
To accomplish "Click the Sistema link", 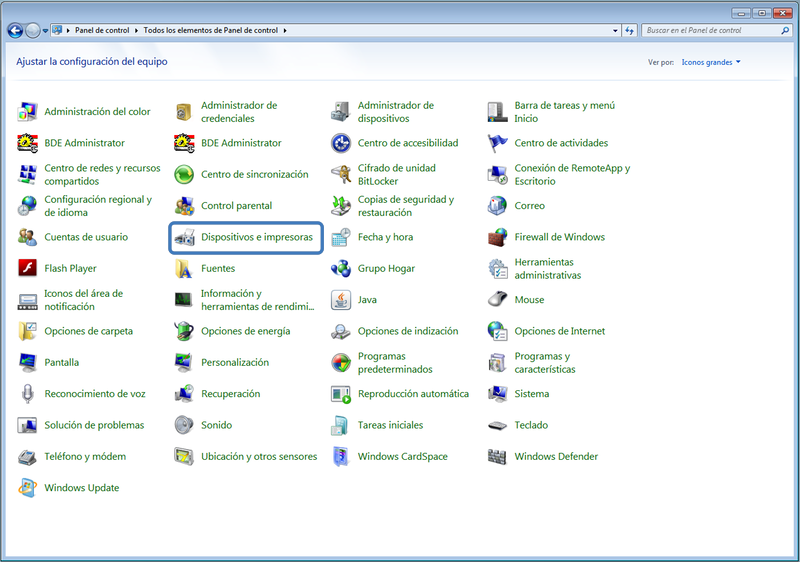I will click(532, 394).
